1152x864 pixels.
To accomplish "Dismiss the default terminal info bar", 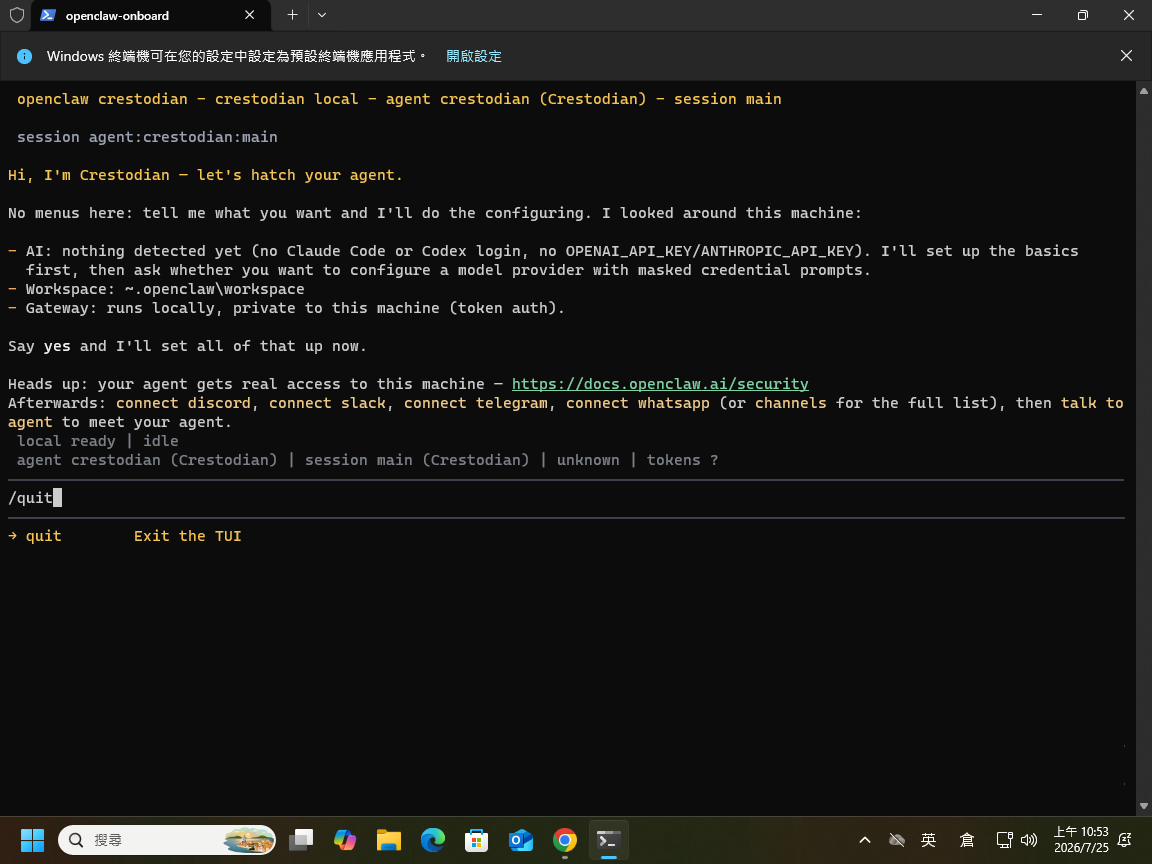I will tap(1126, 56).
